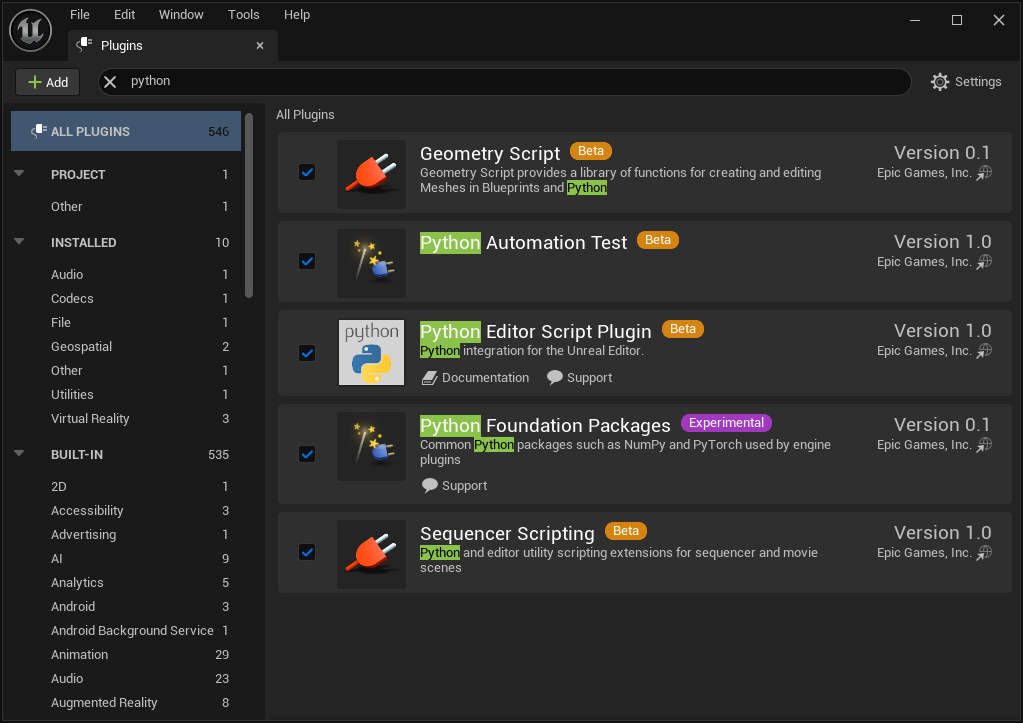Open the Help menu
Viewport: 1023px width, 723px height.
[297, 14]
